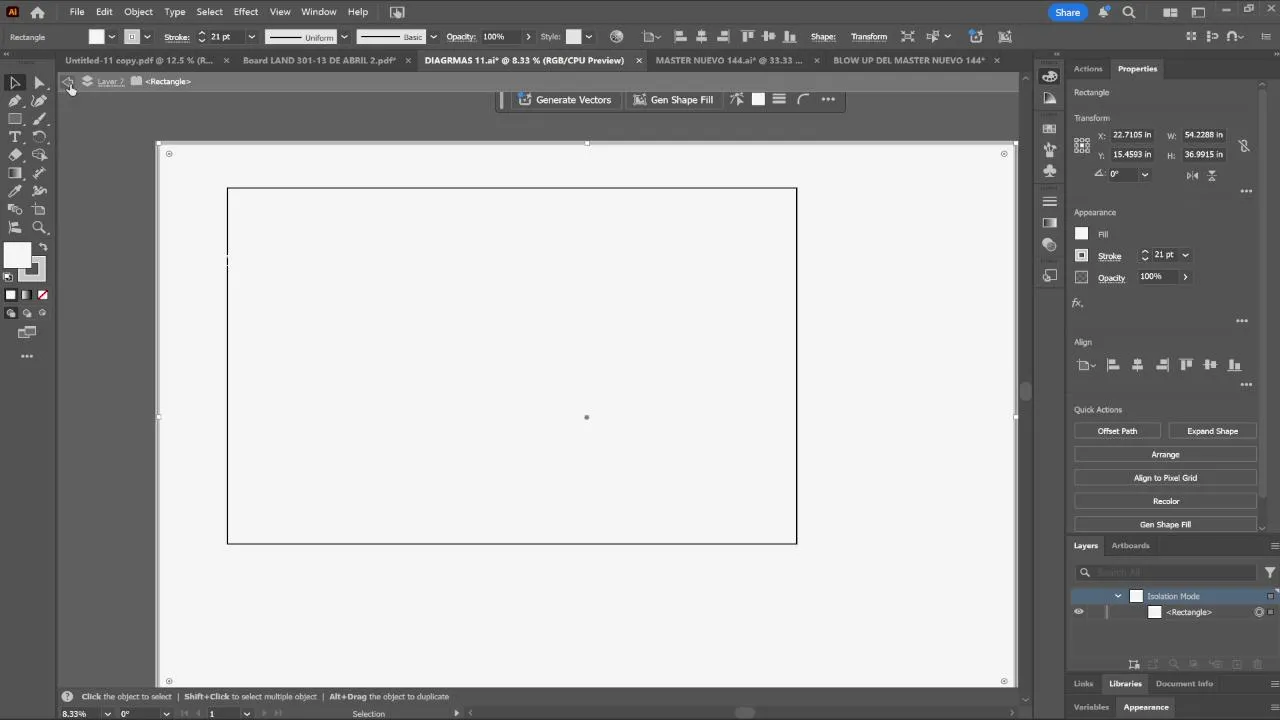This screenshot has height=720, width=1280.
Task: Open stroke weight dropdown in Properties panel
Action: pyautogui.click(x=1185, y=255)
